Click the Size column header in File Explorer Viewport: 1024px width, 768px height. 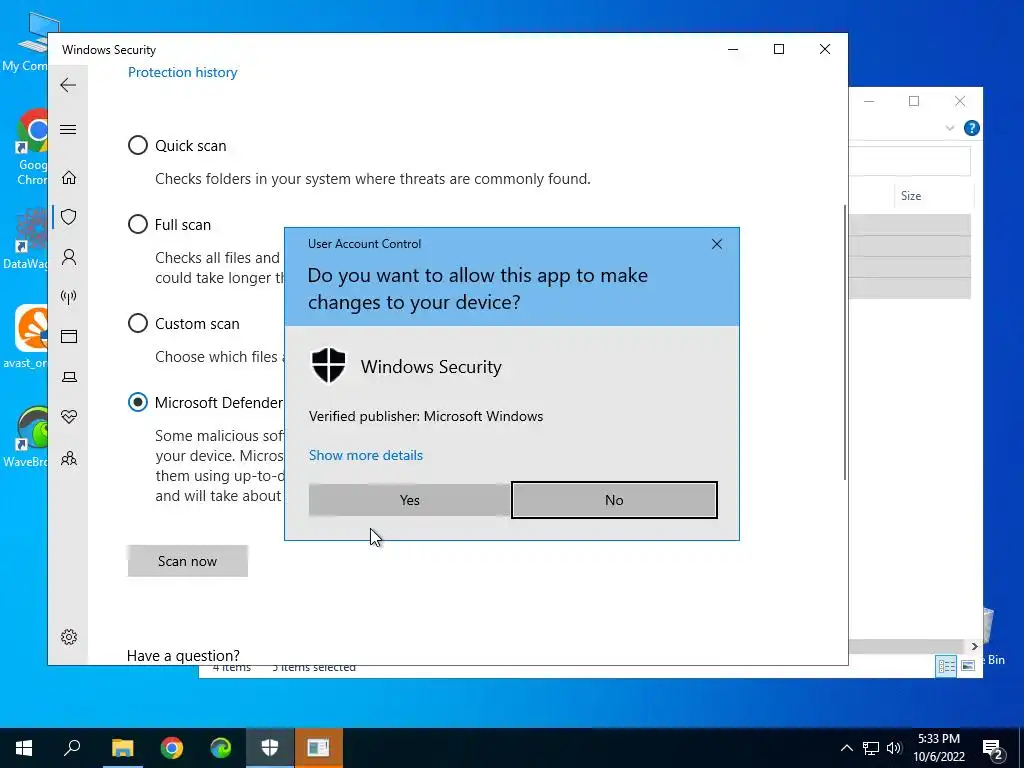933,196
